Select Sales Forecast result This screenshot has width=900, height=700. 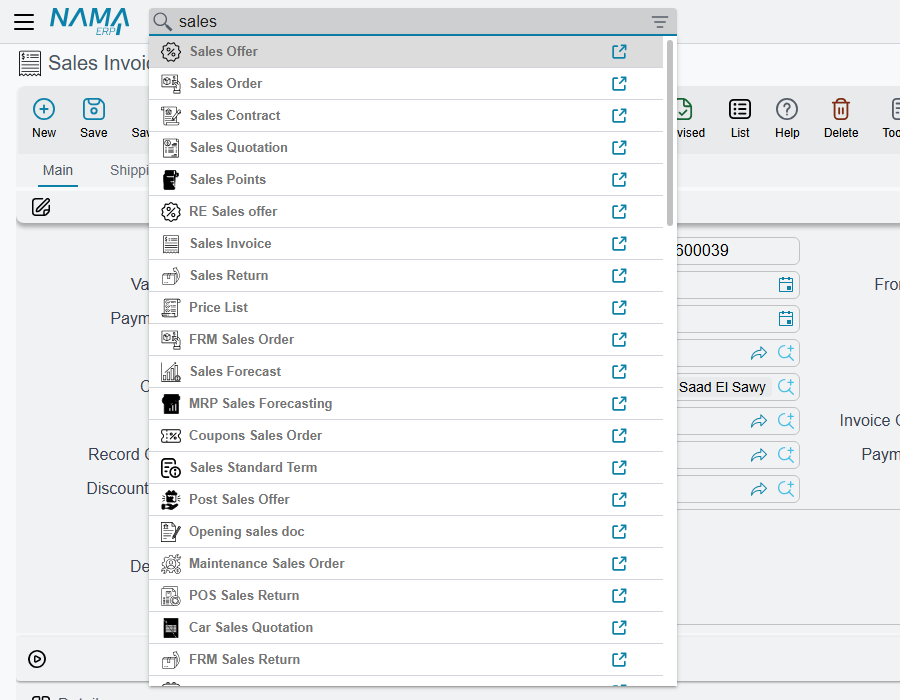point(406,372)
